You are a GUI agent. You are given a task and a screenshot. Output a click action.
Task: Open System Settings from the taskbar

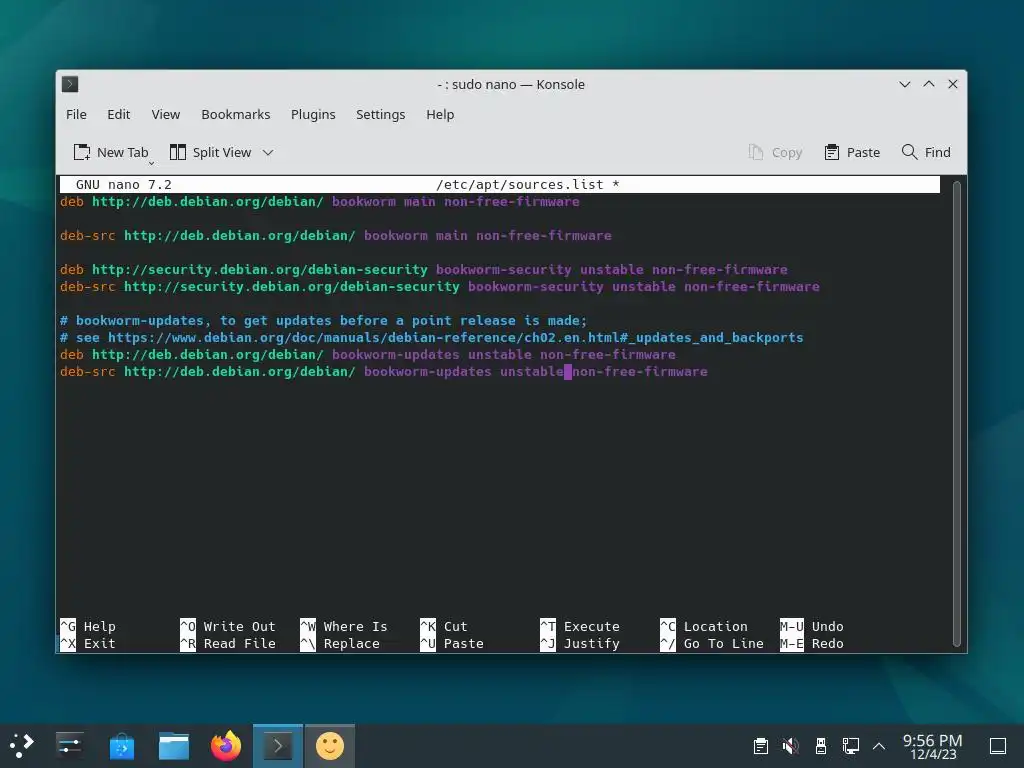point(69,746)
